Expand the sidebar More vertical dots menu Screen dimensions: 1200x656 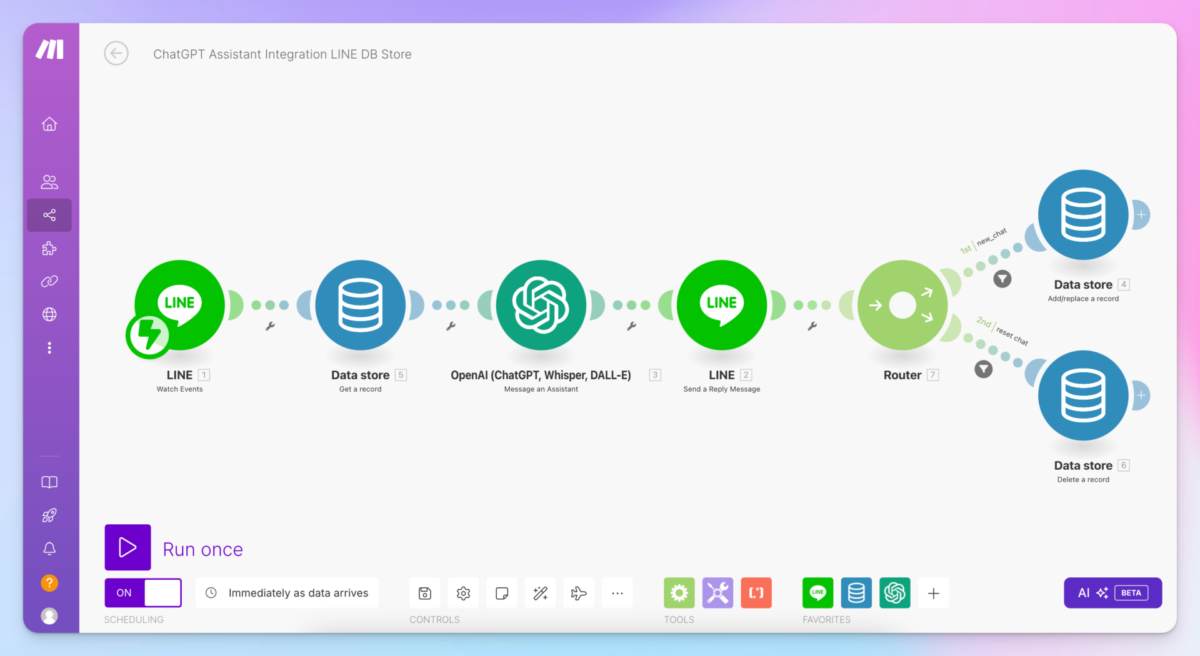pos(49,348)
